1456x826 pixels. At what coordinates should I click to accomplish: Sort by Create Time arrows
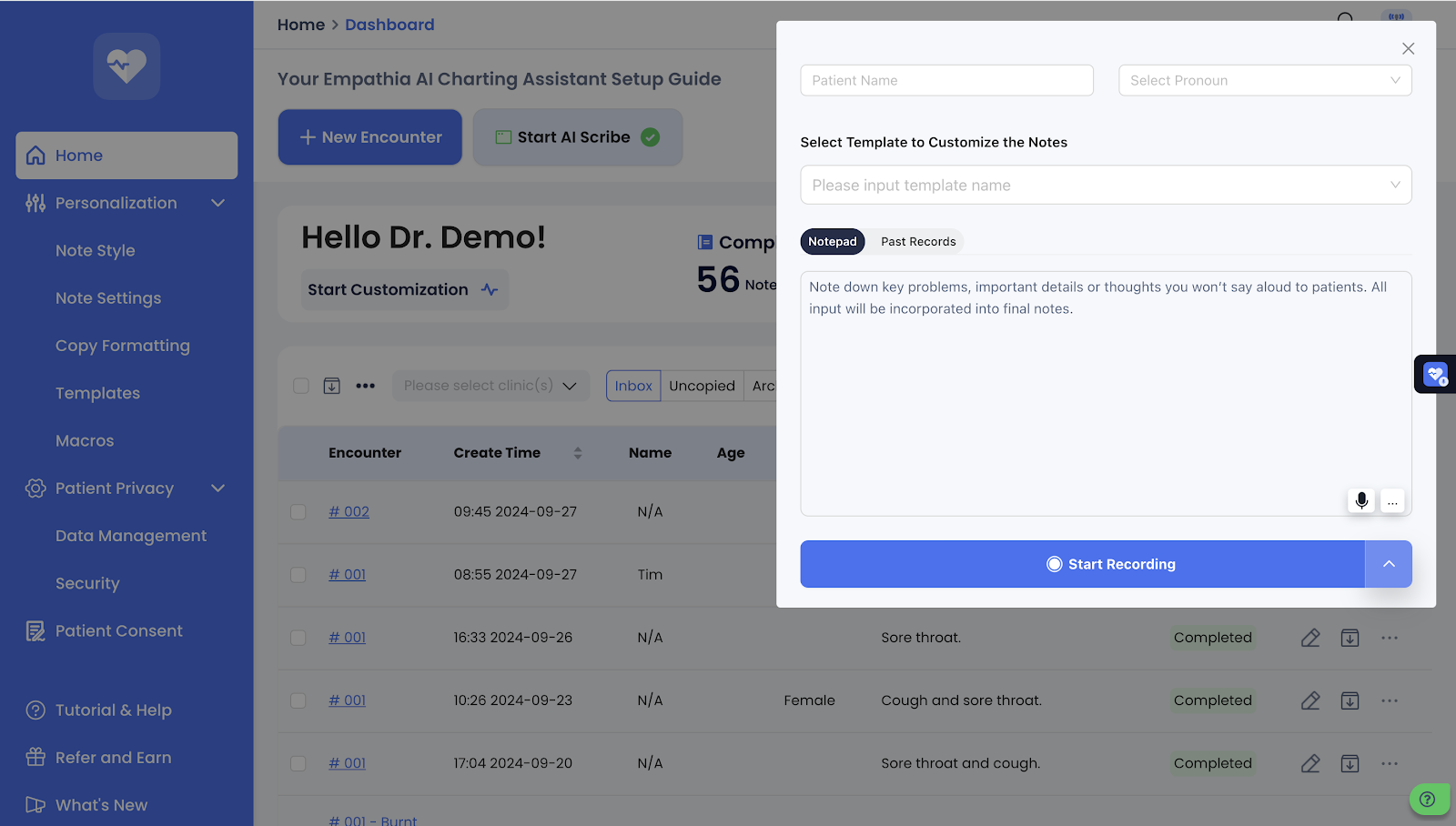click(578, 453)
